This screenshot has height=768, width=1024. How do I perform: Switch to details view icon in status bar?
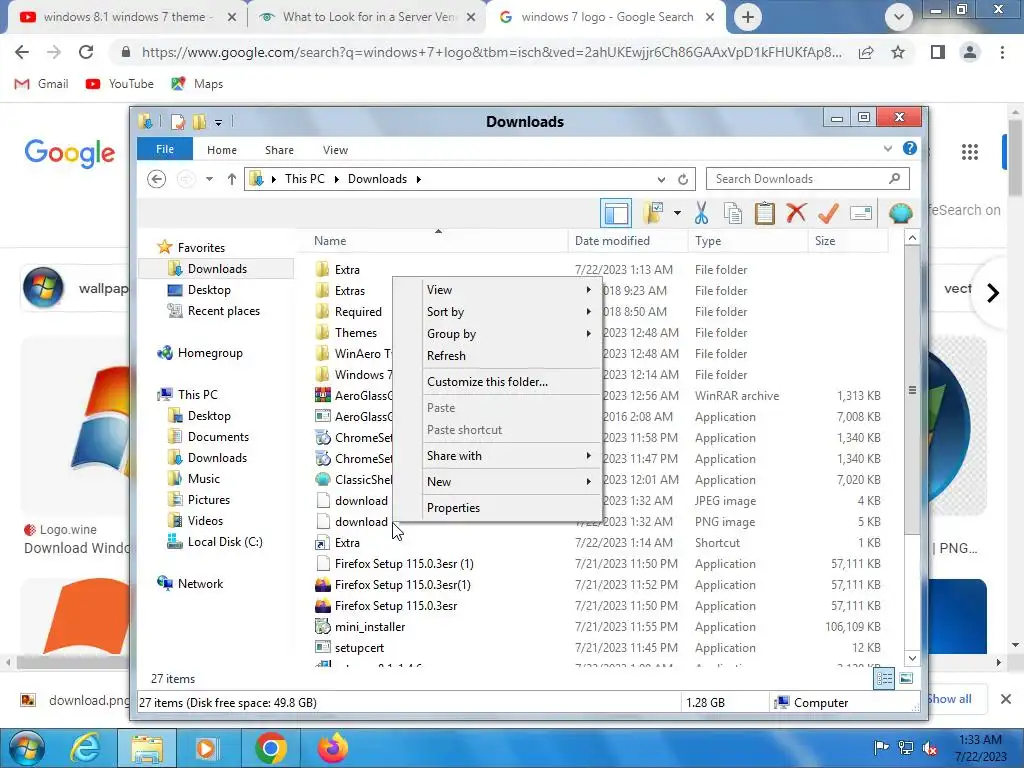tap(884, 679)
